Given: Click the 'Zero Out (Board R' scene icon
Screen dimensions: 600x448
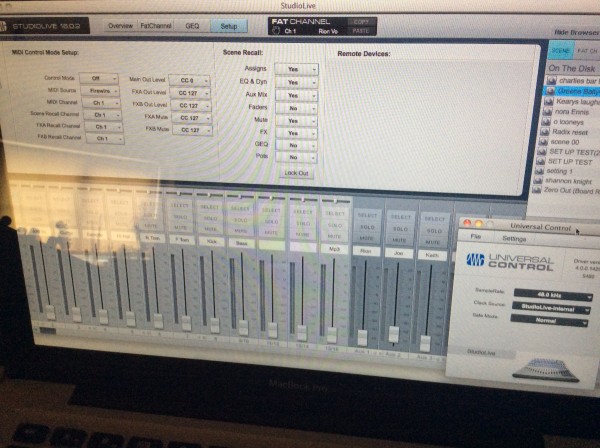Looking at the screenshot, I should 536,190.
